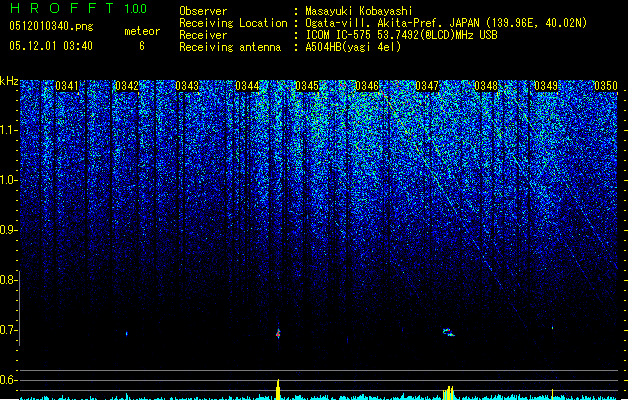The height and width of the screenshot is (400, 629).
Task: Click the 0345 time marker
Action: (307, 86)
